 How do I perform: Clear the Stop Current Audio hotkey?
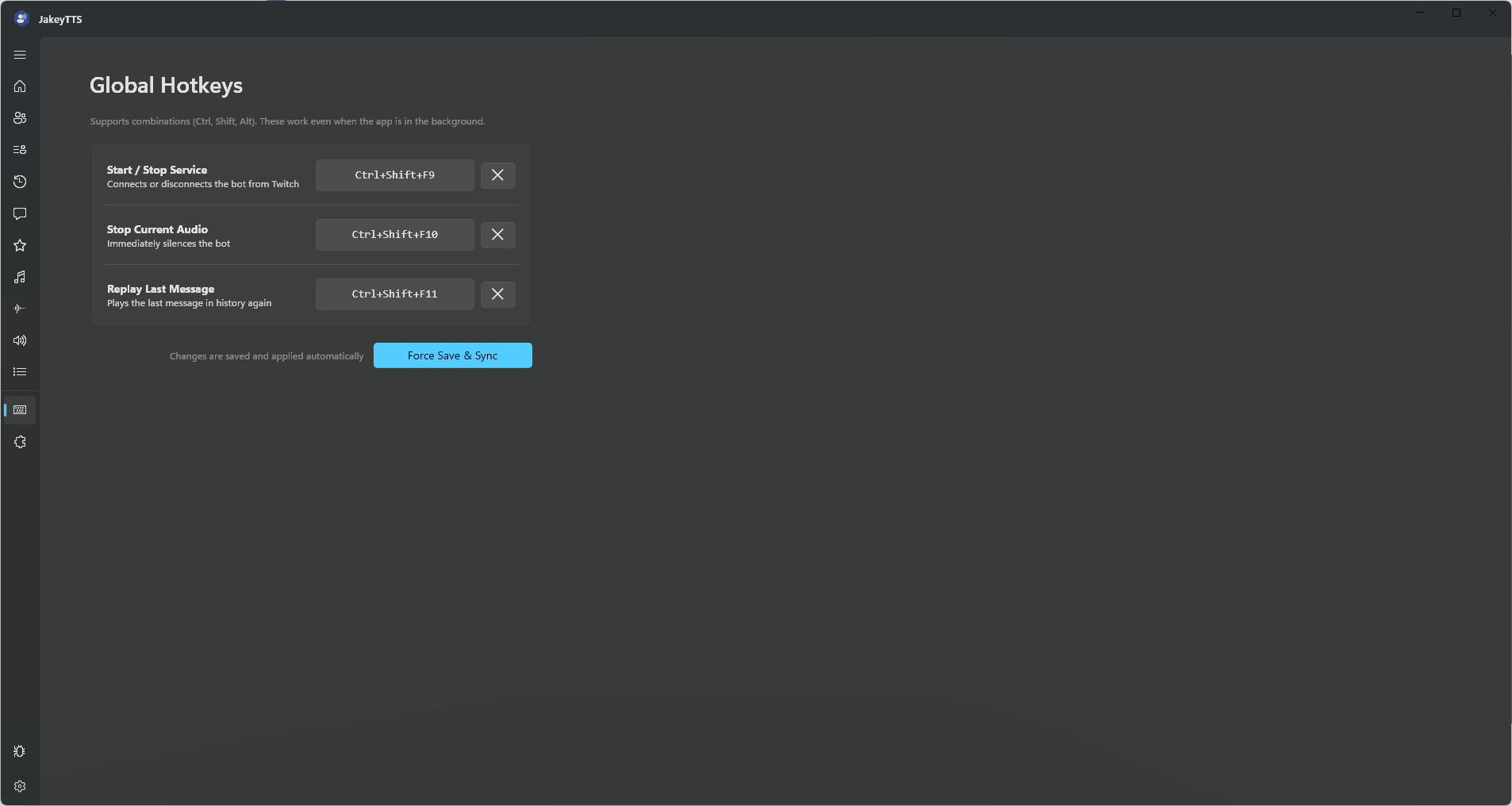click(497, 235)
